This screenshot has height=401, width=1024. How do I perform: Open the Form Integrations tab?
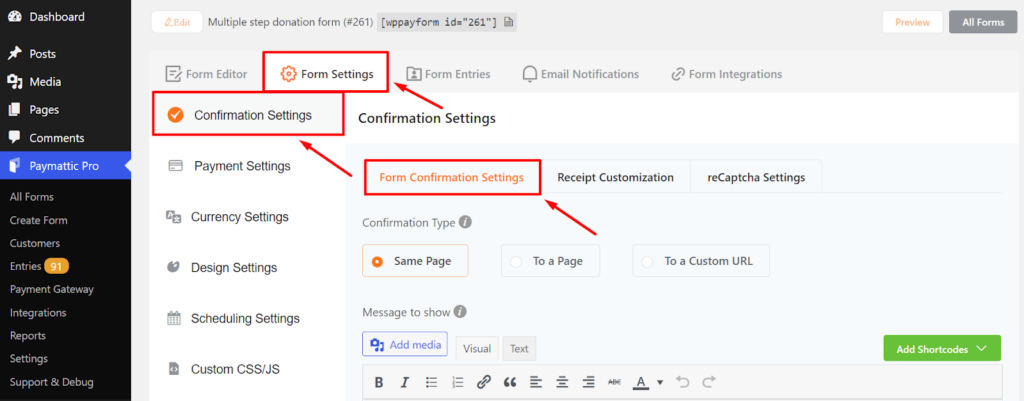pyautogui.click(x=726, y=74)
